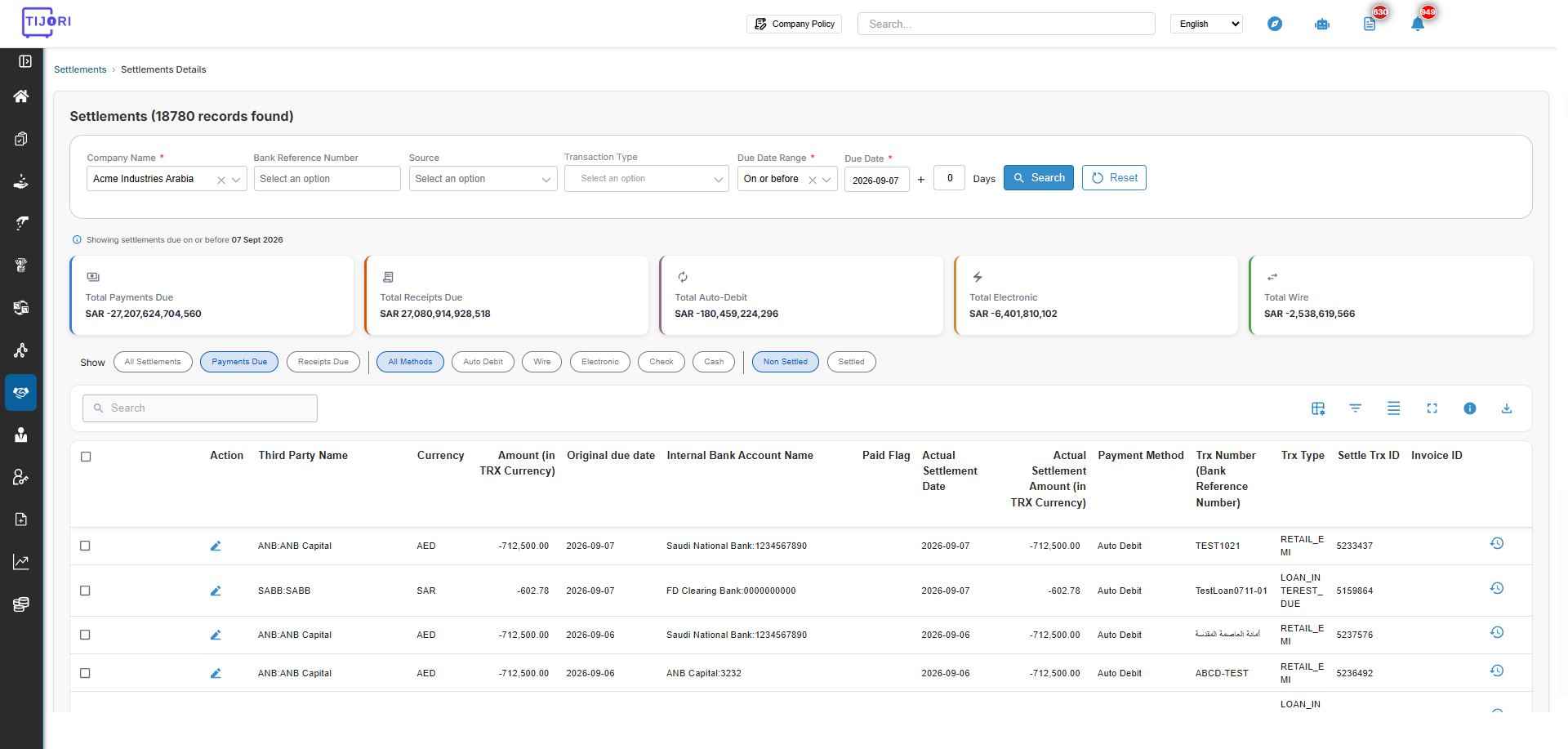Toggle full screen table view
1568x749 pixels.
[x=1432, y=408]
